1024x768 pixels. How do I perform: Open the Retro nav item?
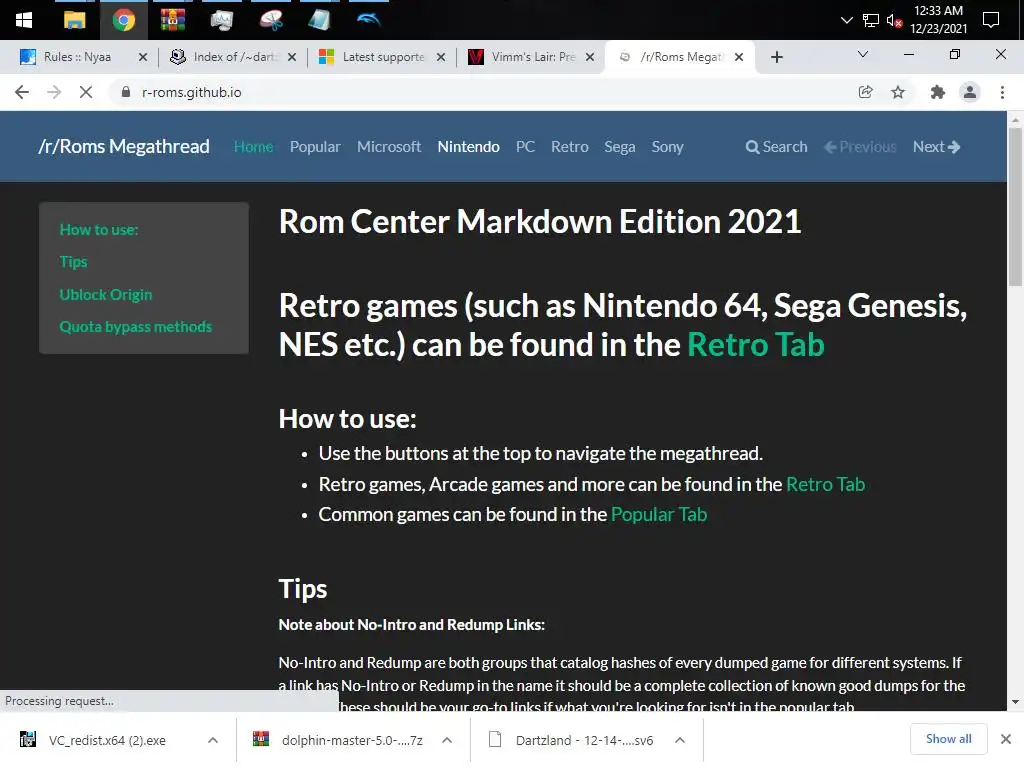coord(569,147)
